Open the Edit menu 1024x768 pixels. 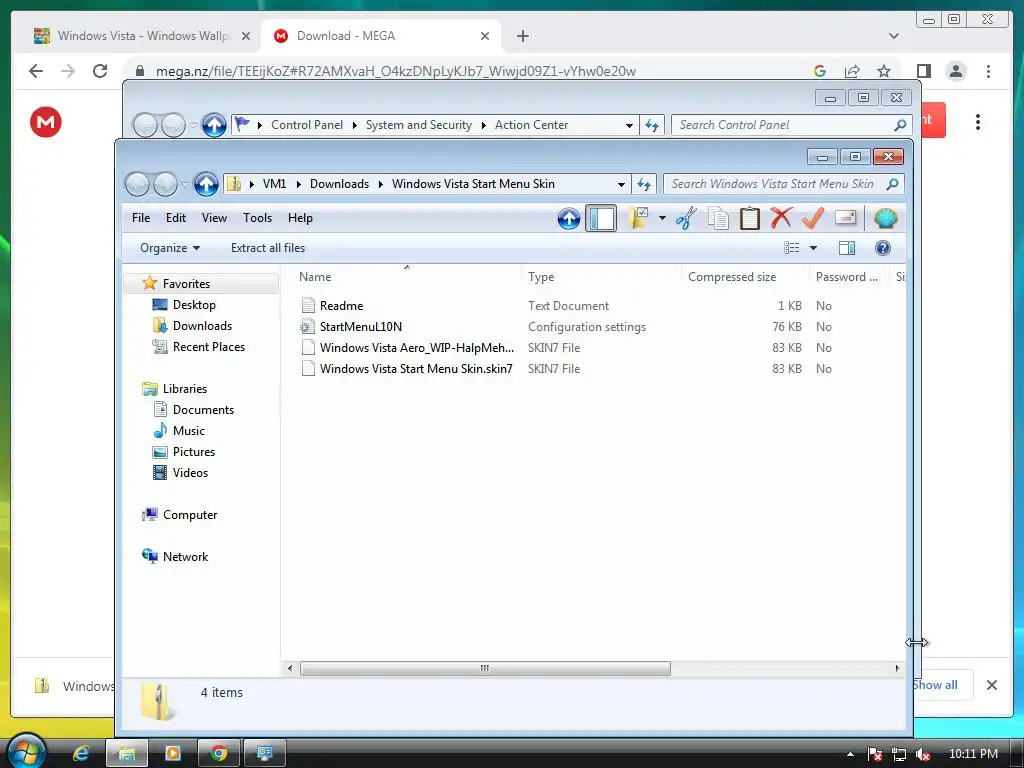[176, 218]
